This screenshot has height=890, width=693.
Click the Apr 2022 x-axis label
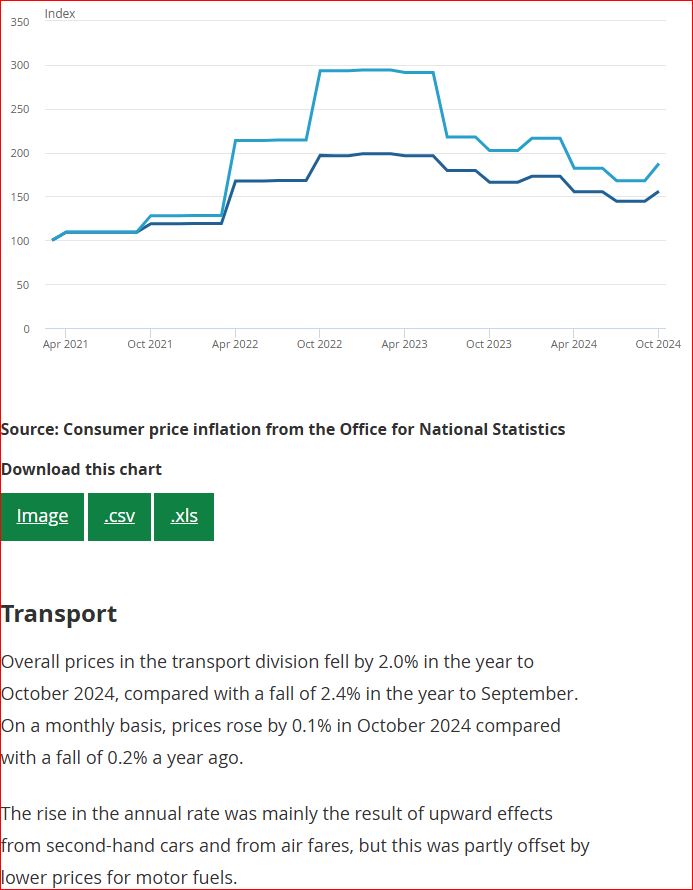[x=235, y=344]
